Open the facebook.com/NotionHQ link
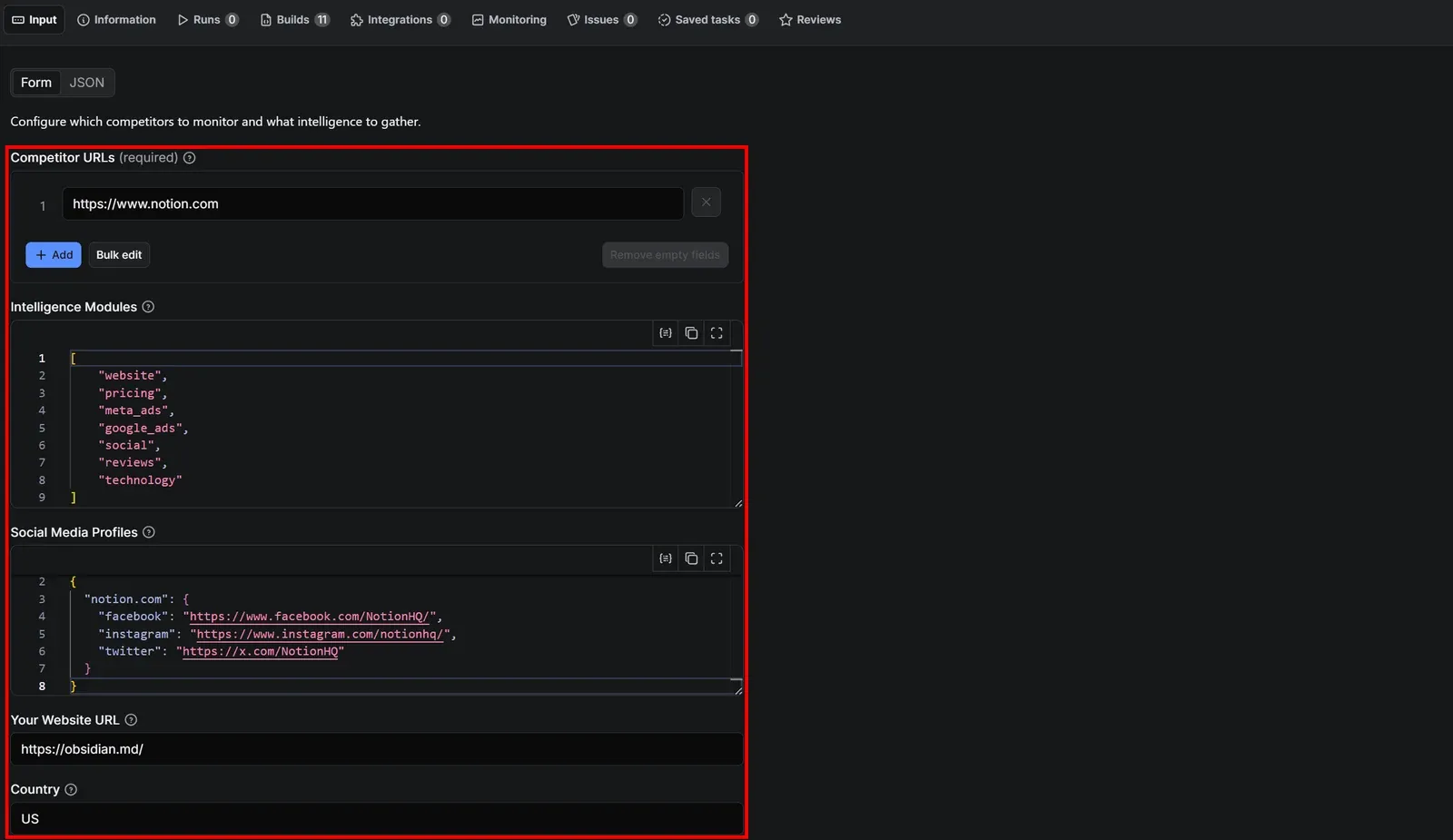The width and height of the screenshot is (1453, 840). (x=309, y=617)
